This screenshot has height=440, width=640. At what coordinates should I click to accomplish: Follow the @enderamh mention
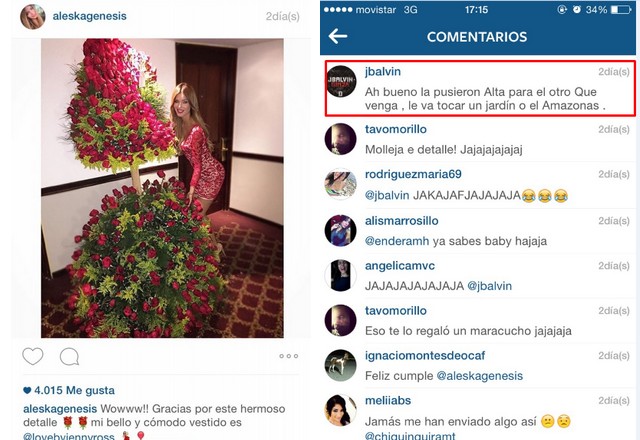397,241
